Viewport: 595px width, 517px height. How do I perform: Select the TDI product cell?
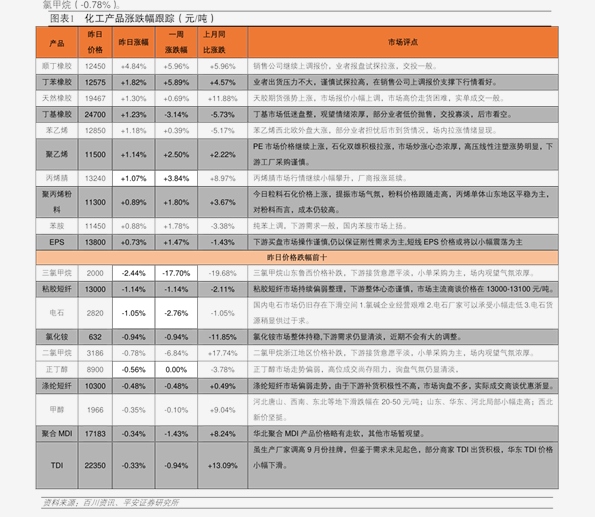pyautogui.click(x=57, y=465)
